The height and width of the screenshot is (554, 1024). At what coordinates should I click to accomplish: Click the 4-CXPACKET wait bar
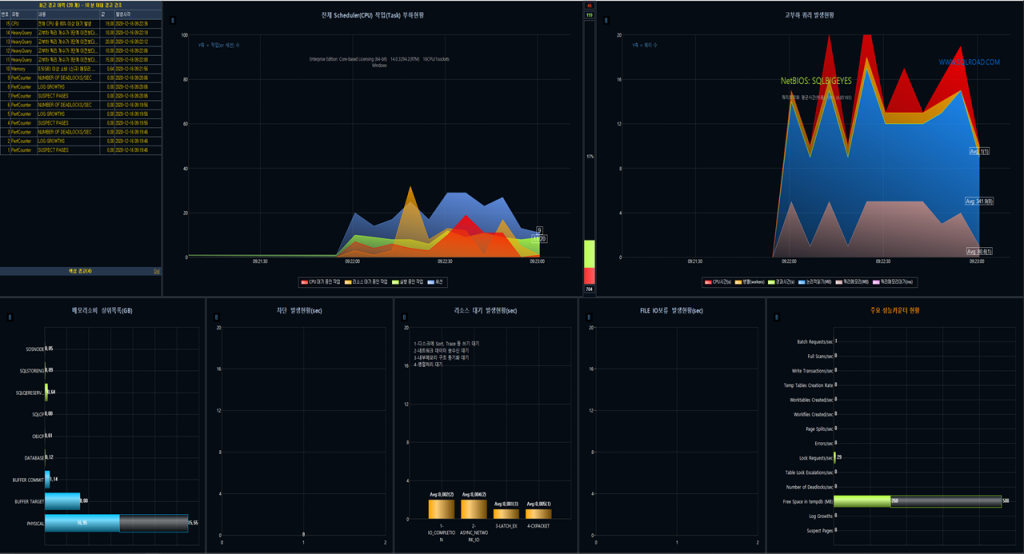click(x=539, y=513)
